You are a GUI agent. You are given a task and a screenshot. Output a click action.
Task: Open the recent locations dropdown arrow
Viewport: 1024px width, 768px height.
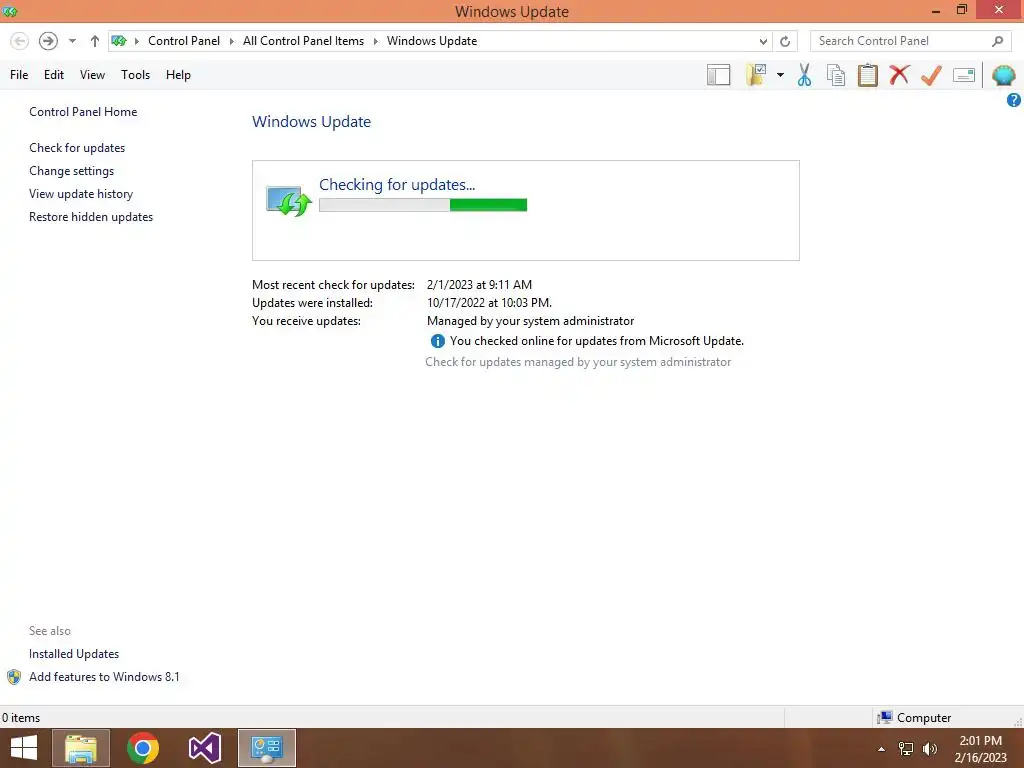click(x=72, y=41)
